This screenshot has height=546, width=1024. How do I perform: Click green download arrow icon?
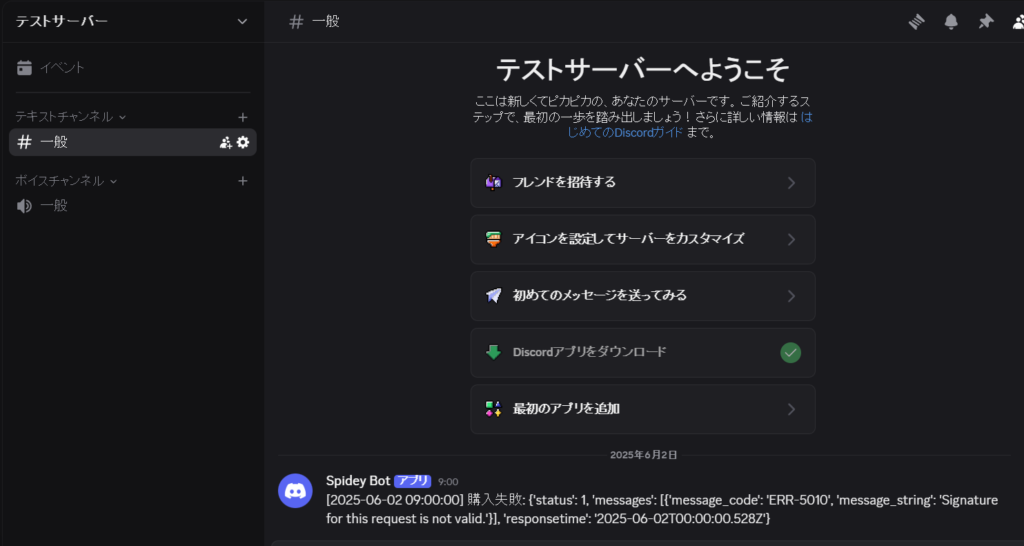pyautogui.click(x=494, y=353)
